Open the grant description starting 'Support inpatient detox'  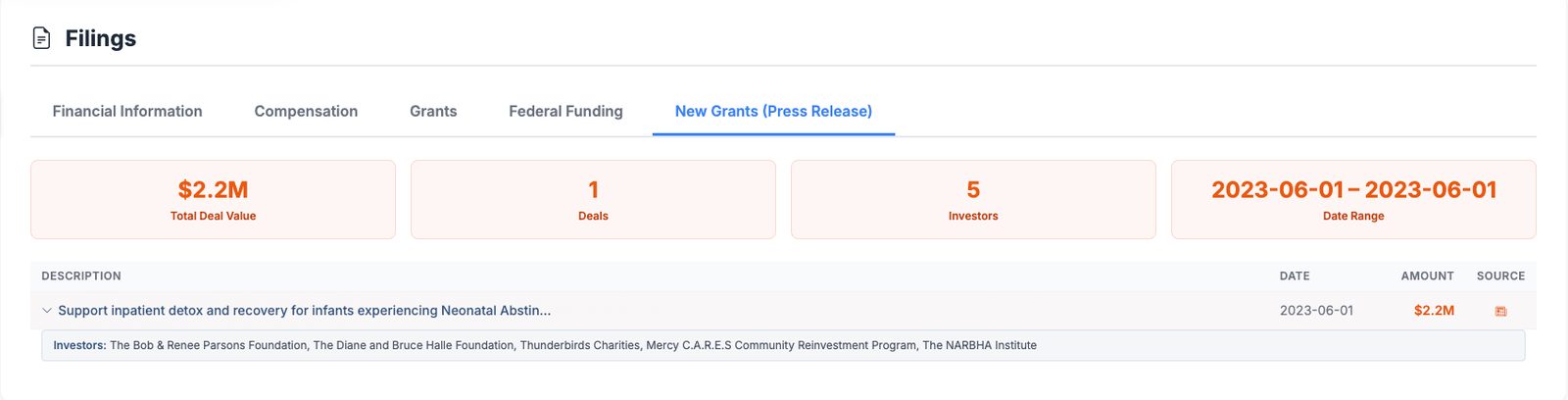[x=305, y=310]
